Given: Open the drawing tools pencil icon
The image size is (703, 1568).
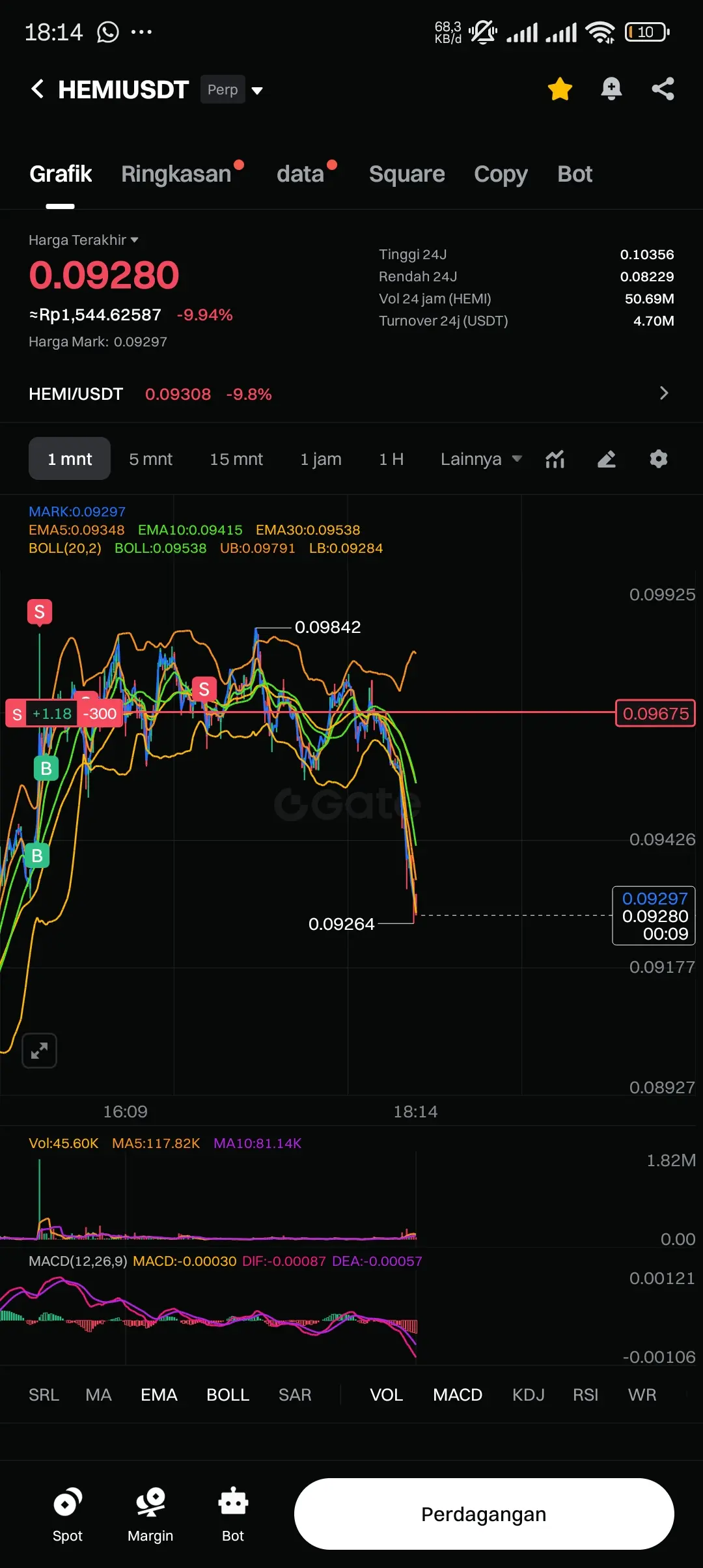Looking at the screenshot, I should click(x=607, y=459).
